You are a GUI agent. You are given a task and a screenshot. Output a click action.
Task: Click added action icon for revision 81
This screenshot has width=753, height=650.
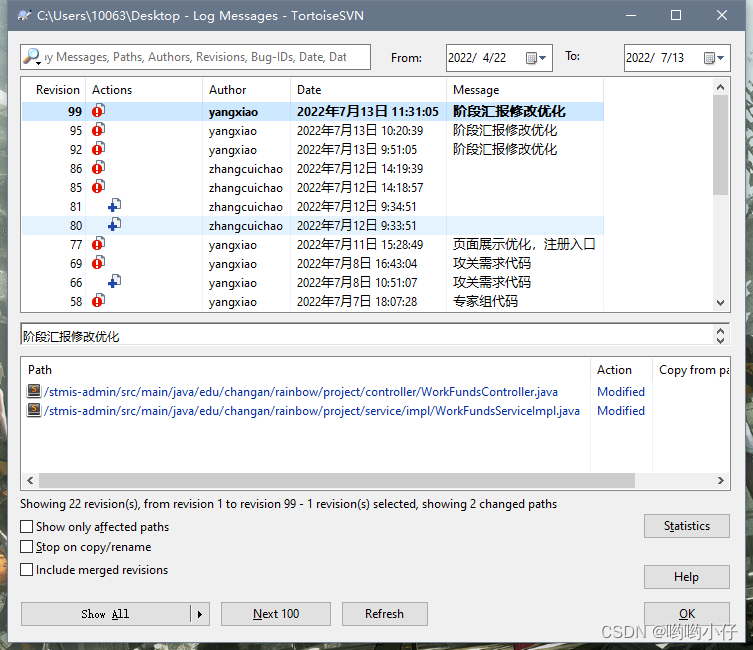coord(114,206)
